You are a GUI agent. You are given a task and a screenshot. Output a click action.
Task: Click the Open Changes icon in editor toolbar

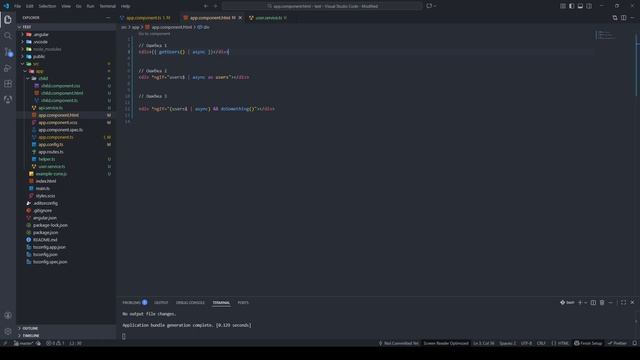coord(615,18)
